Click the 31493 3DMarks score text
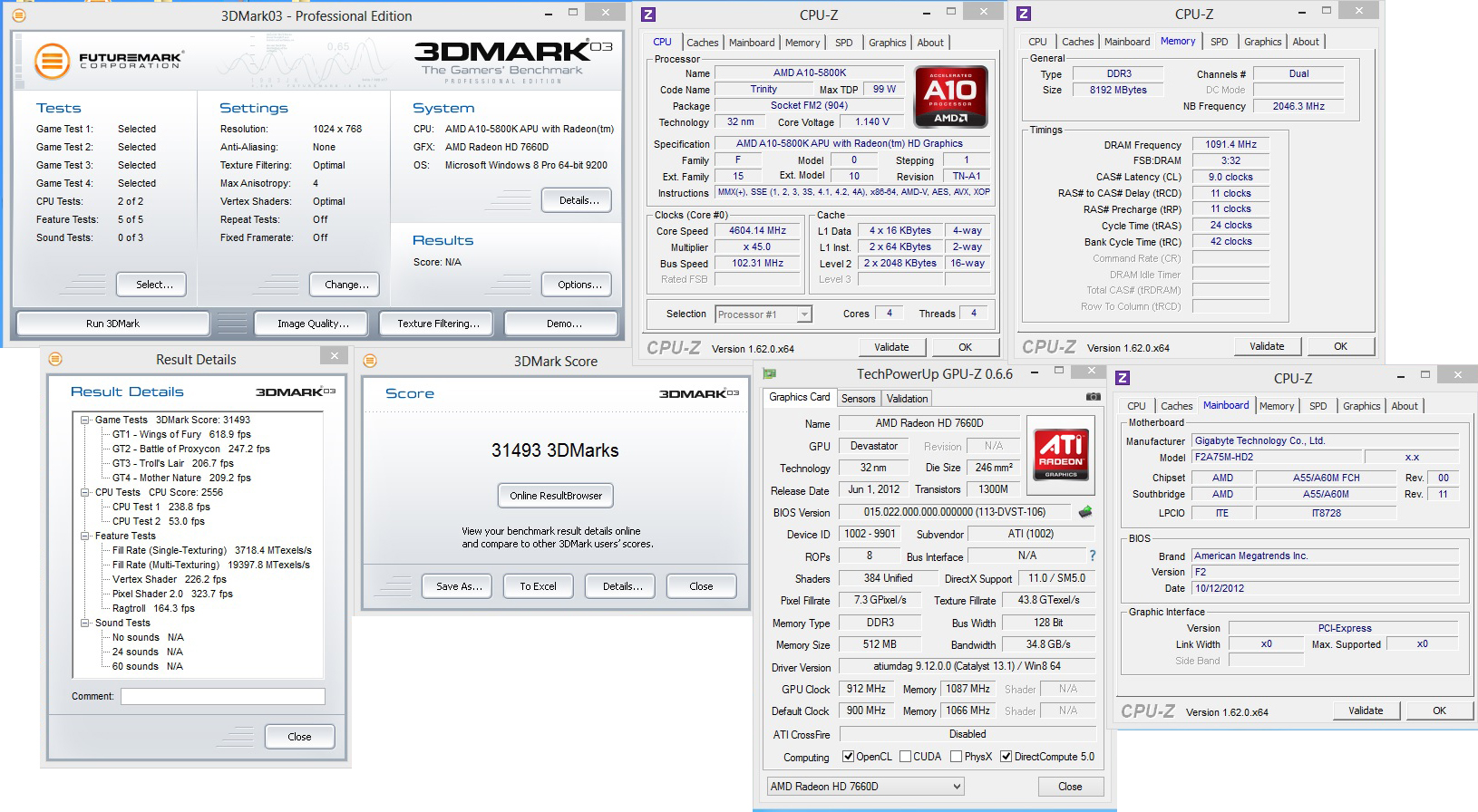 pyautogui.click(x=555, y=450)
